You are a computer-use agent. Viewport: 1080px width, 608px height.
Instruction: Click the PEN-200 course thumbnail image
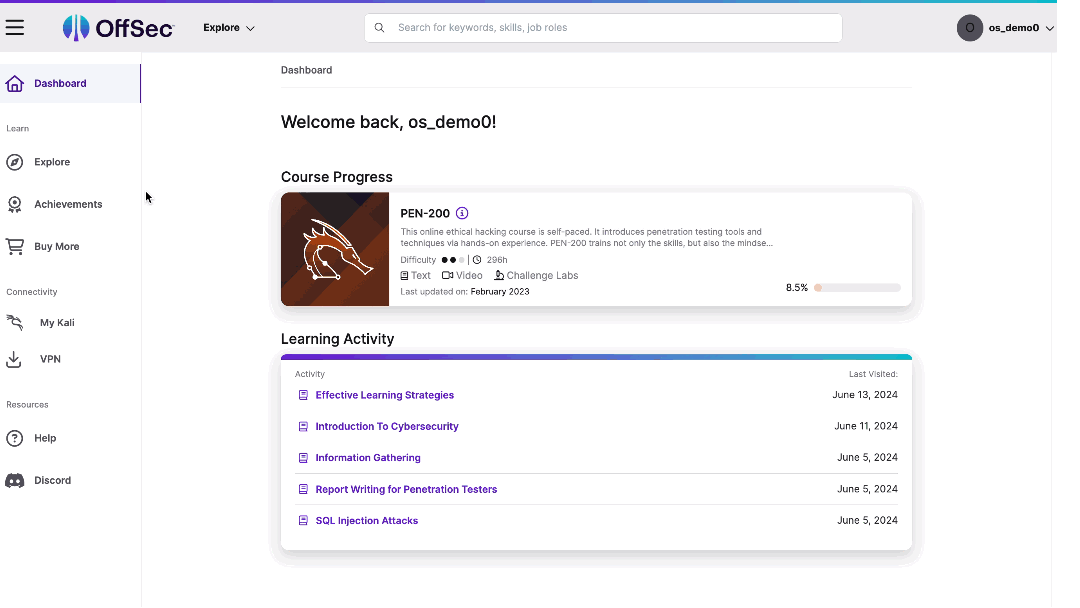click(x=335, y=249)
